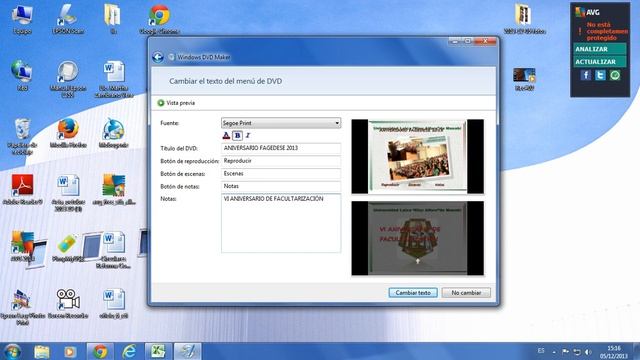Click the Título del DVD field
The image size is (640, 360).
281,148
